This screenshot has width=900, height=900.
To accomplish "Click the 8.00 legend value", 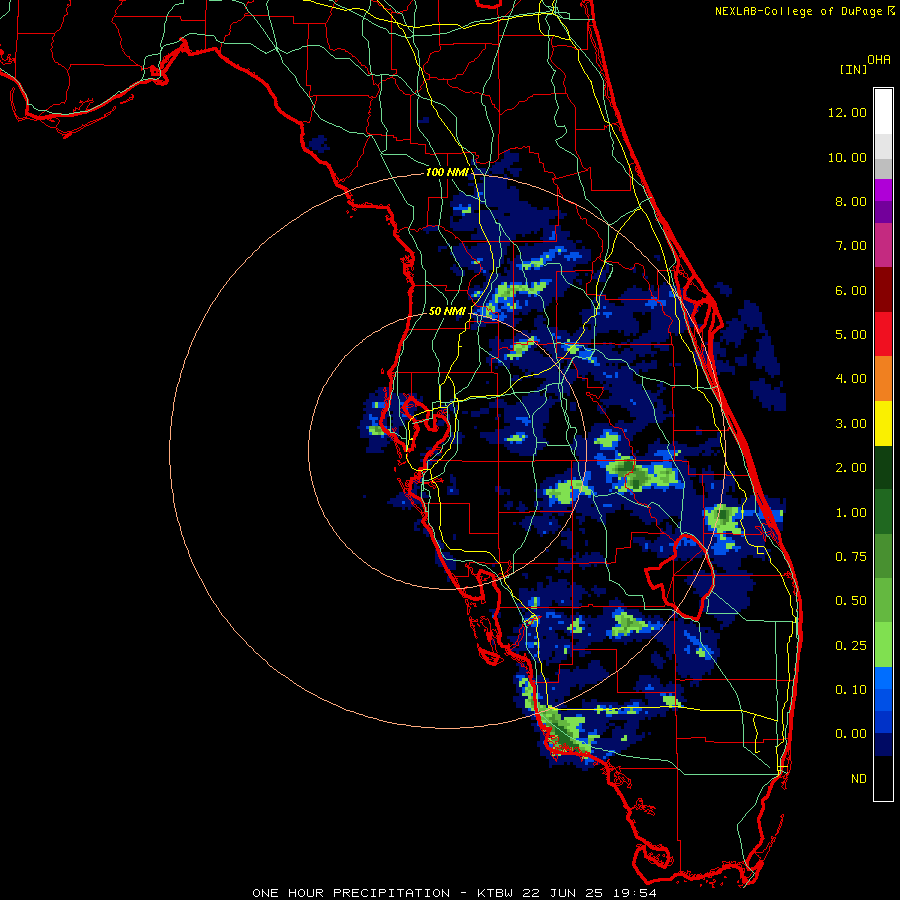I will [x=851, y=201].
